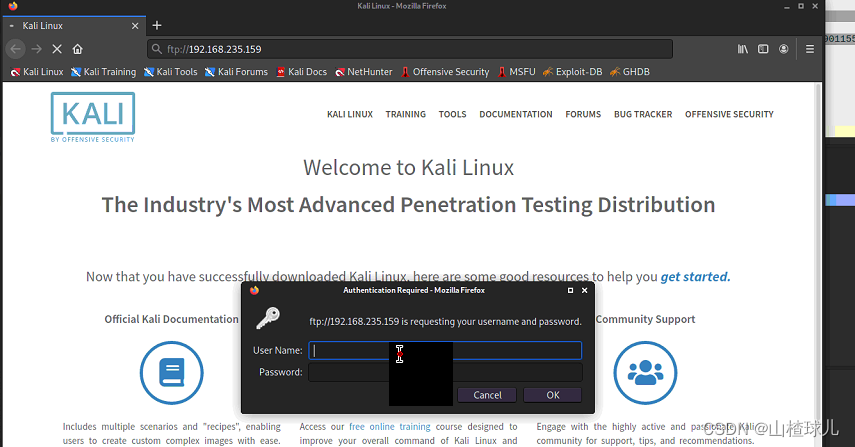Click the 'Community Support' heading
This screenshot has width=855, height=447.
point(645,319)
